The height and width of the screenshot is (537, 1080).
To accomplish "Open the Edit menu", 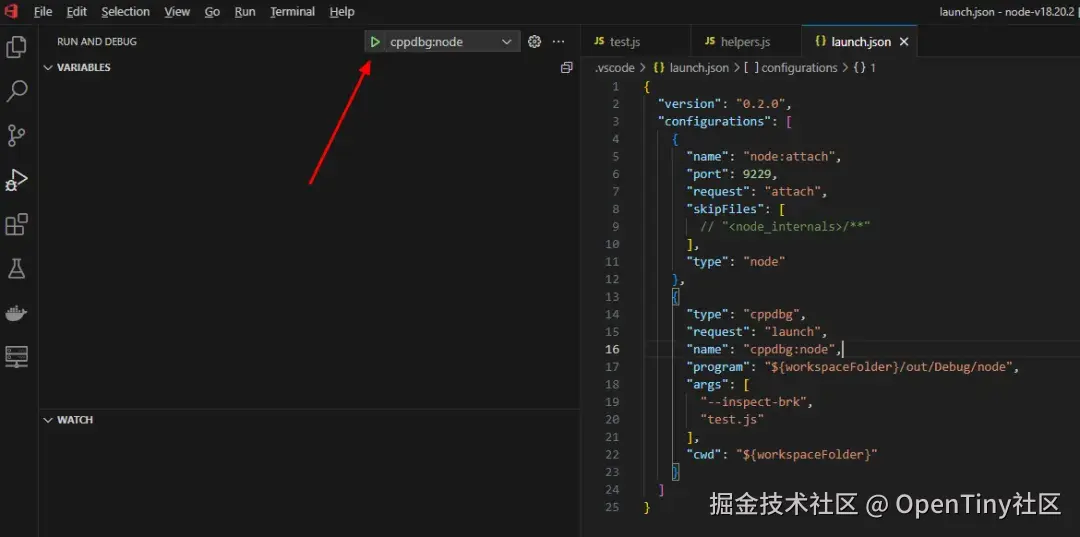I will (76, 12).
